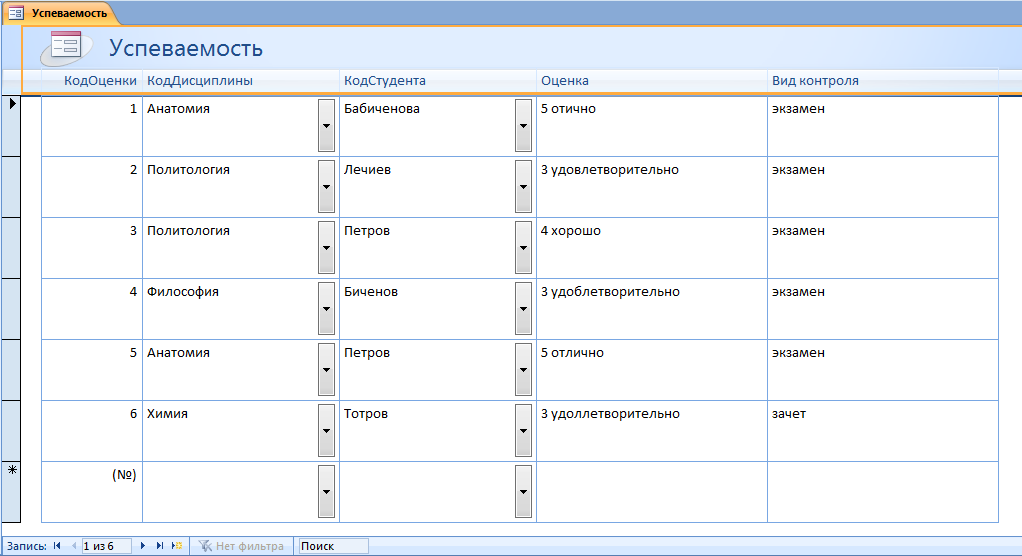Open student dropdown for Биченов
This screenshot has width=1022, height=556.
(x=523, y=309)
